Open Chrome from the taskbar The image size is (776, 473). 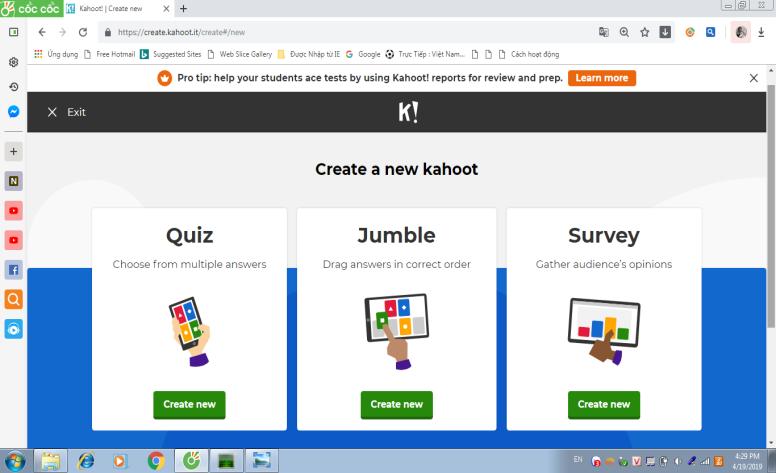tap(156, 462)
